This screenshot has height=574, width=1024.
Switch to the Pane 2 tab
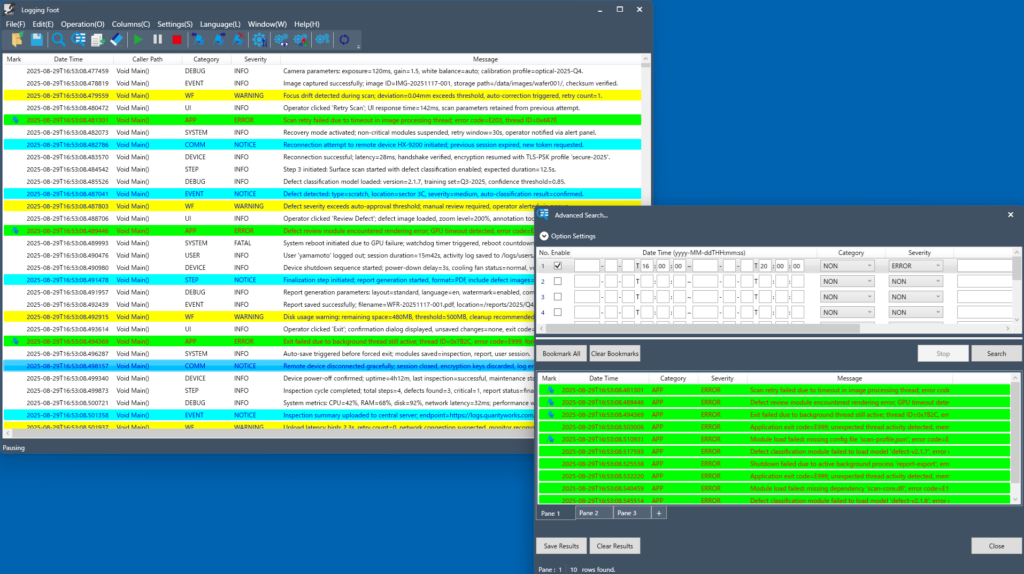pos(589,513)
